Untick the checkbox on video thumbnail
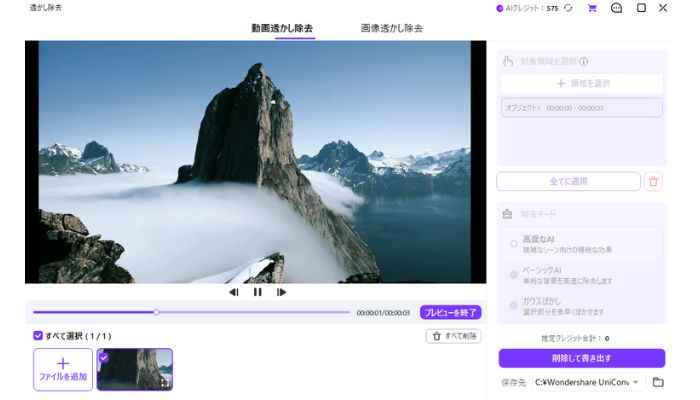The height and width of the screenshot is (400, 700). point(104,357)
